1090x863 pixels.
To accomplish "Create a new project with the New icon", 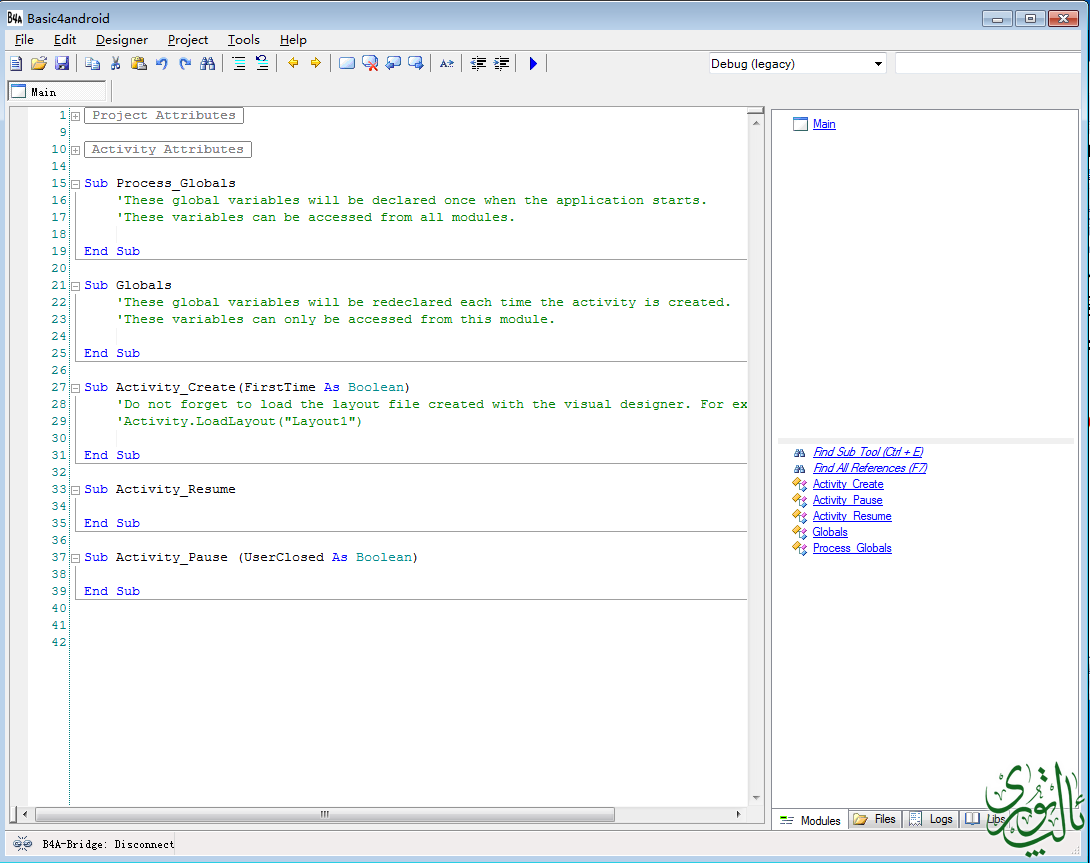I will pos(16,63).
